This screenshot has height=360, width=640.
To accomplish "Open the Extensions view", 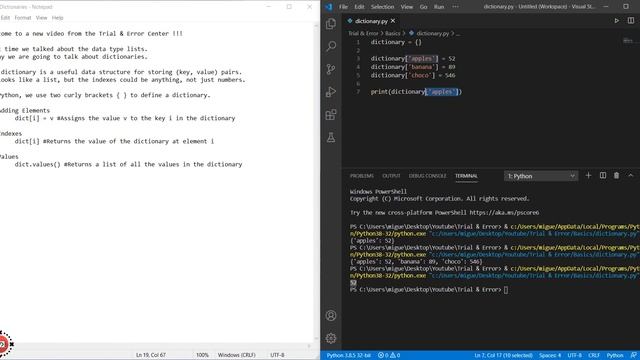I will tap(331, 115).
